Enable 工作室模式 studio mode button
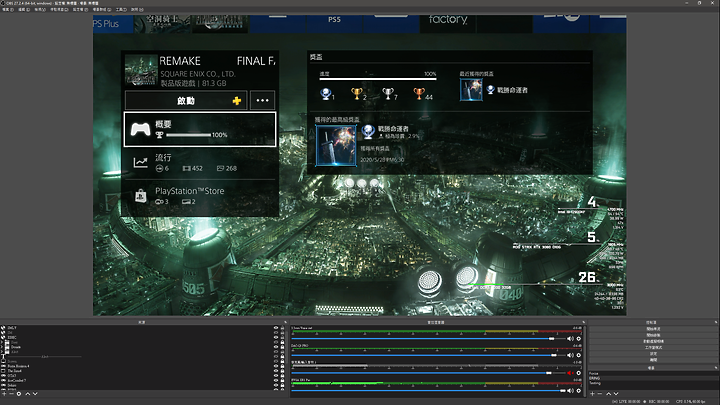 [x=653, y=348]
